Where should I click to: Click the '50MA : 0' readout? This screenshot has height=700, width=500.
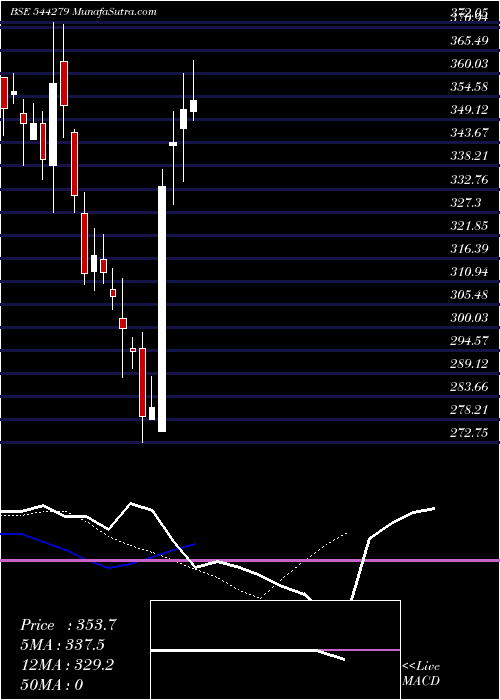pyautogui.click(x=52, y=685)
